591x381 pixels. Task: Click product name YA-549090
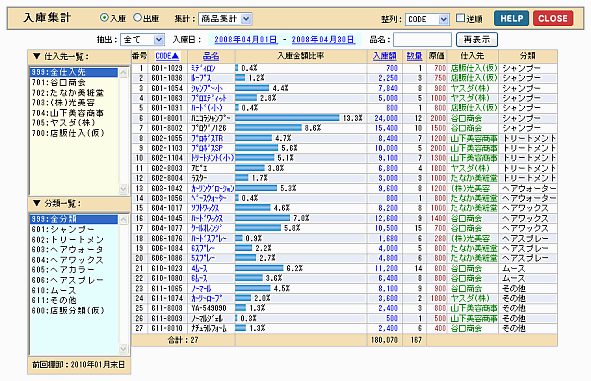[x=208, y=308]
